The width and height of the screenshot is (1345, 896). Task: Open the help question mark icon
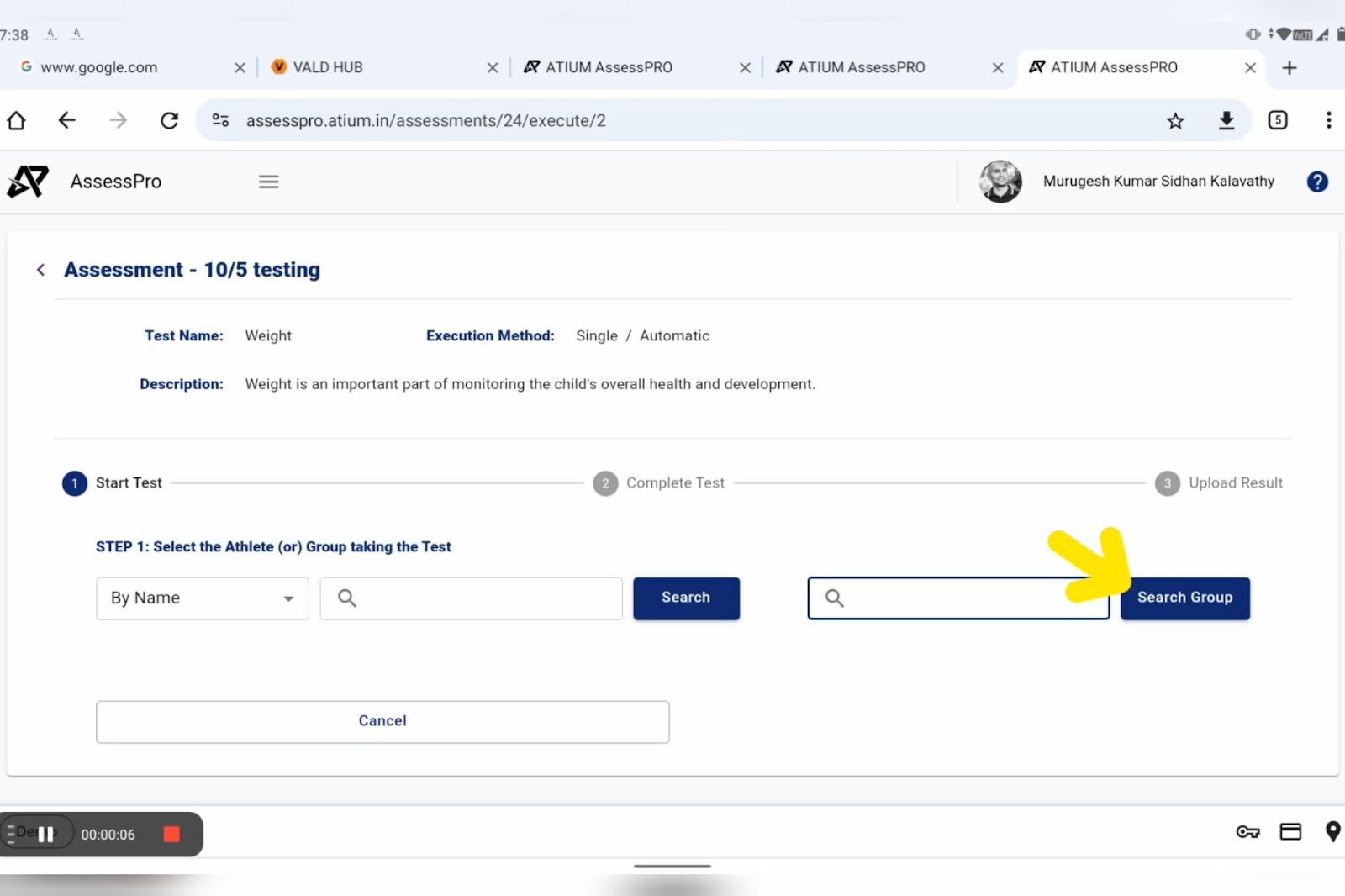tap(1317, 182)
